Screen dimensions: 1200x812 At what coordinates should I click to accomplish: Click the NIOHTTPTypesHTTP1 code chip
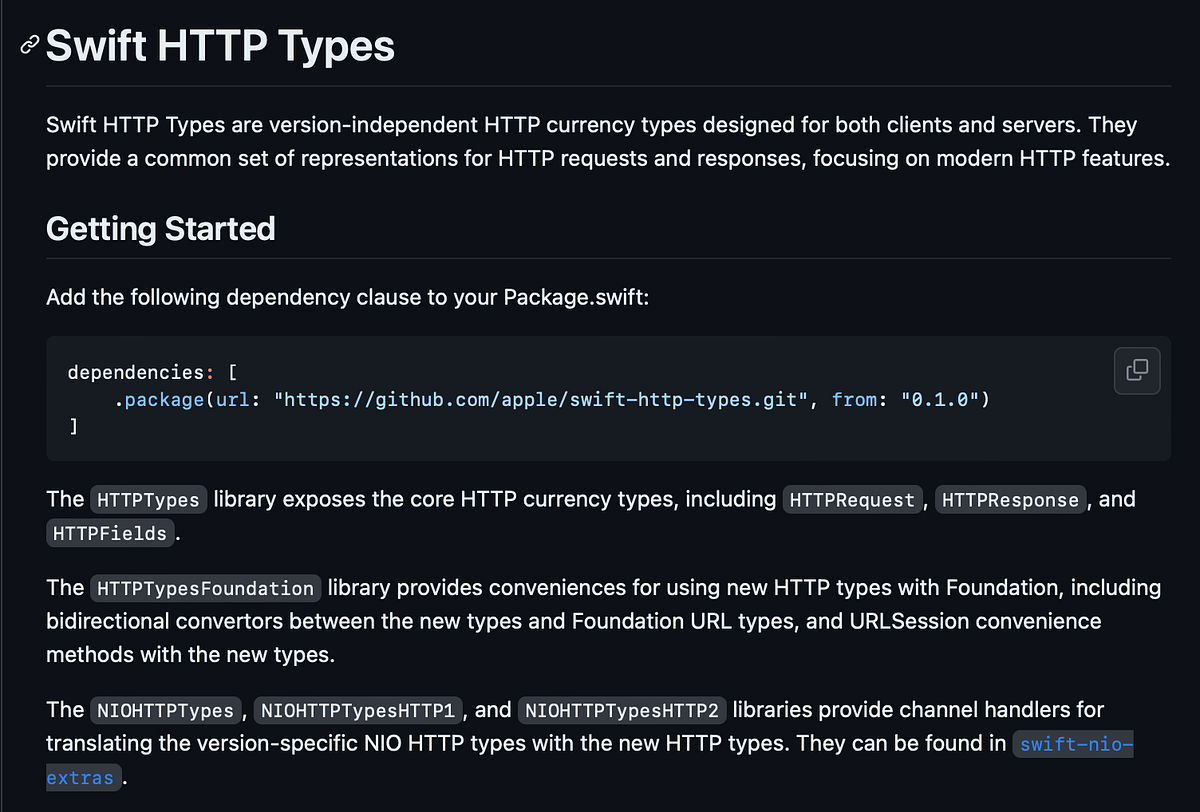click(358, 710)
